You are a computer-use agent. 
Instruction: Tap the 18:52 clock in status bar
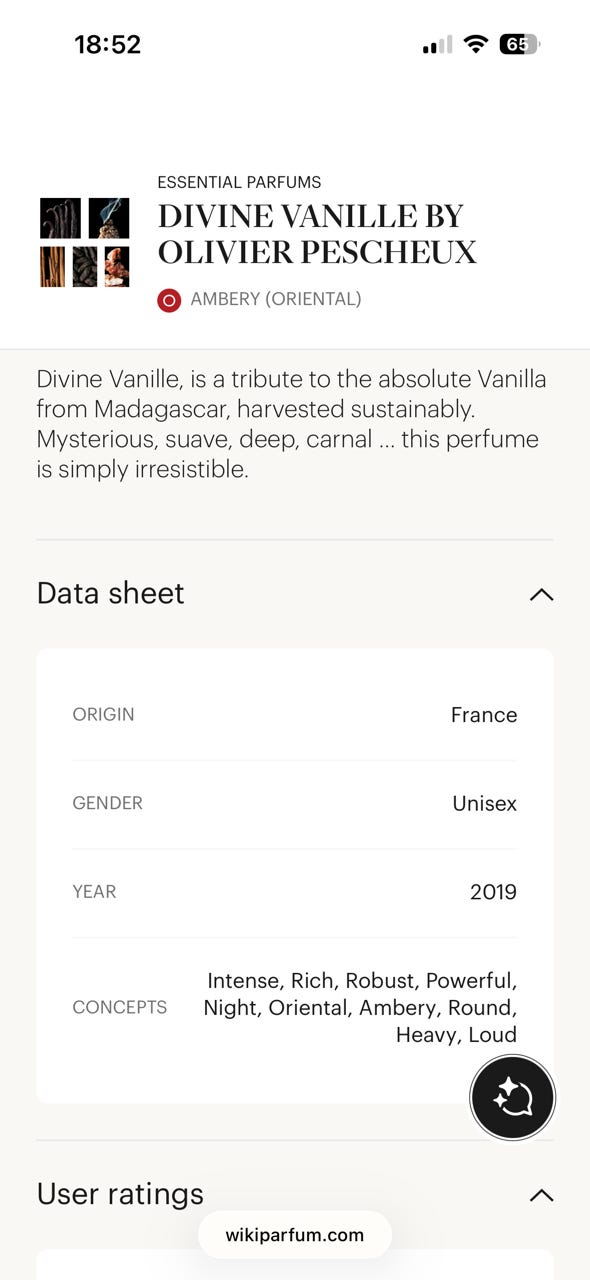point(108,44)
